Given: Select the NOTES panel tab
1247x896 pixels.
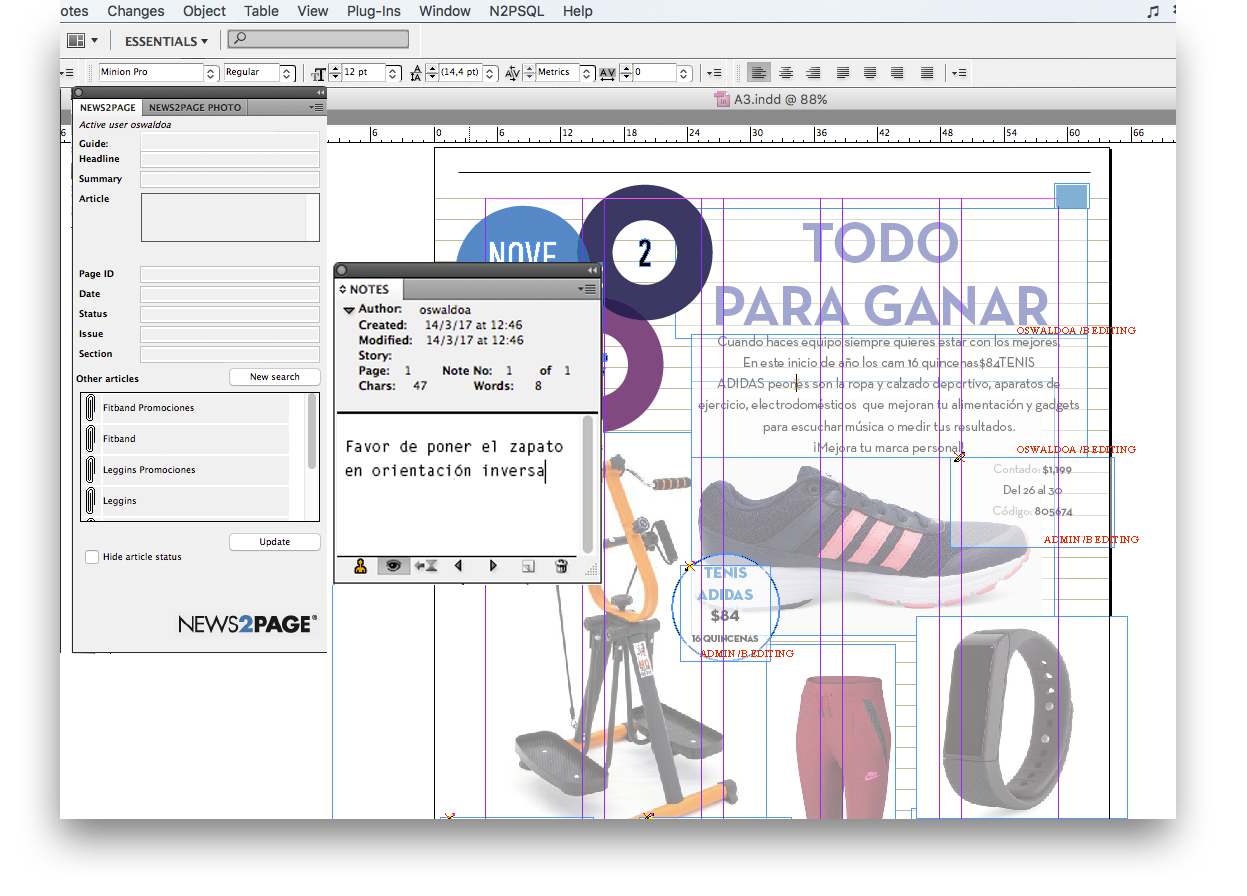Looking at the screenshot, I should [369, 289].
